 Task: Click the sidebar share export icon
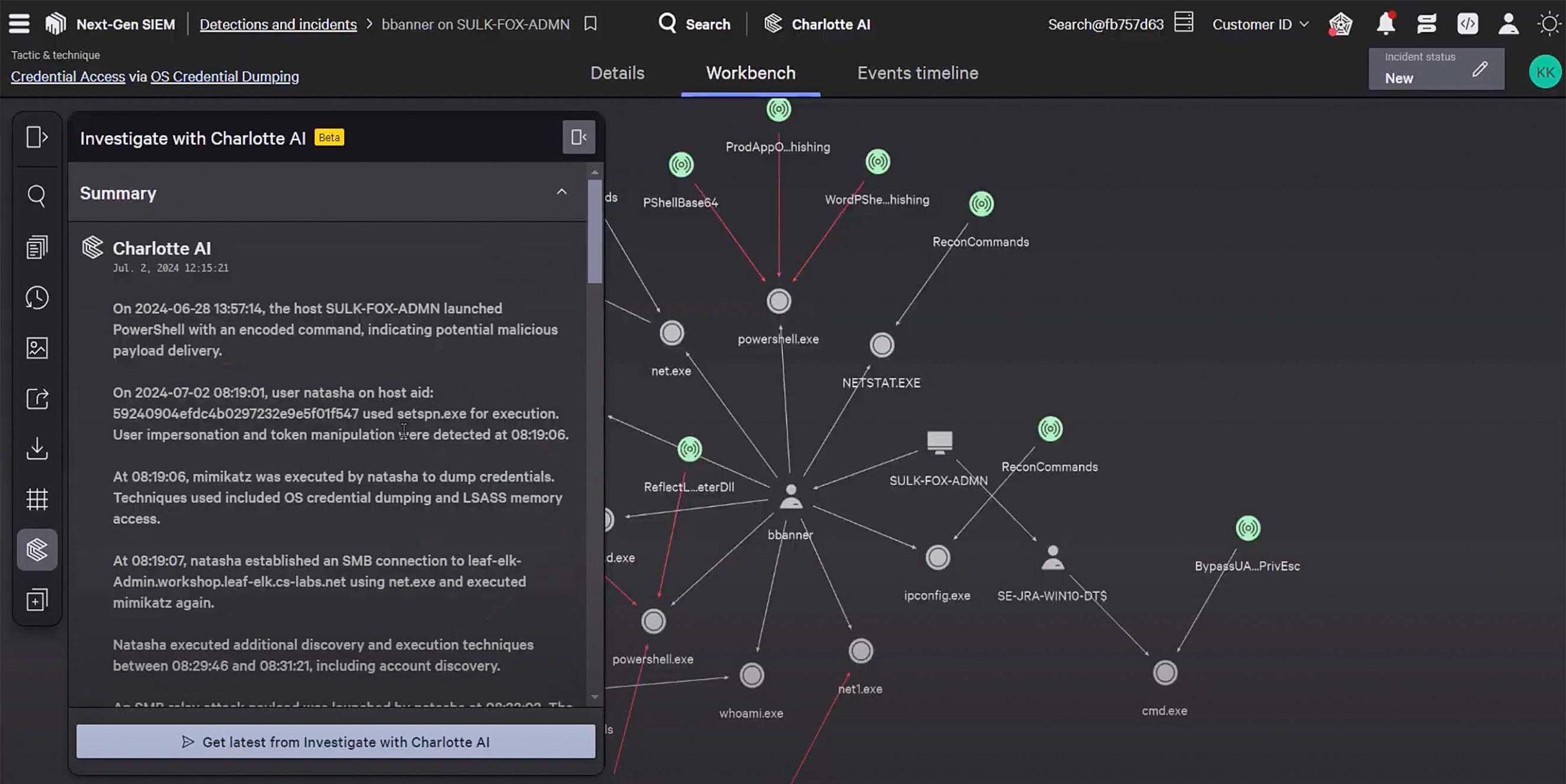(37, 399)
